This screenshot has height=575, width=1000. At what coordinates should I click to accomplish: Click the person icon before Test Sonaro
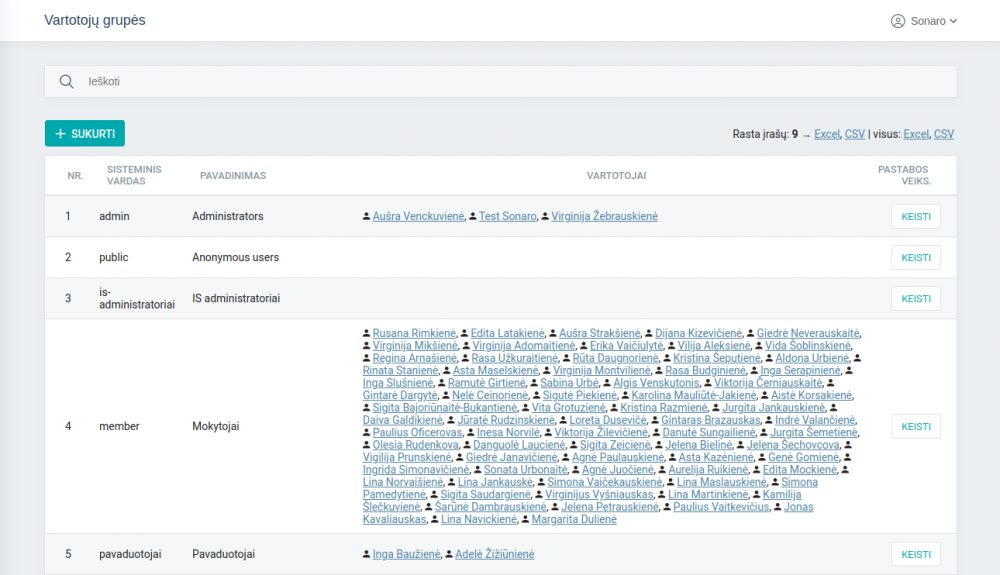pos(473,217)
